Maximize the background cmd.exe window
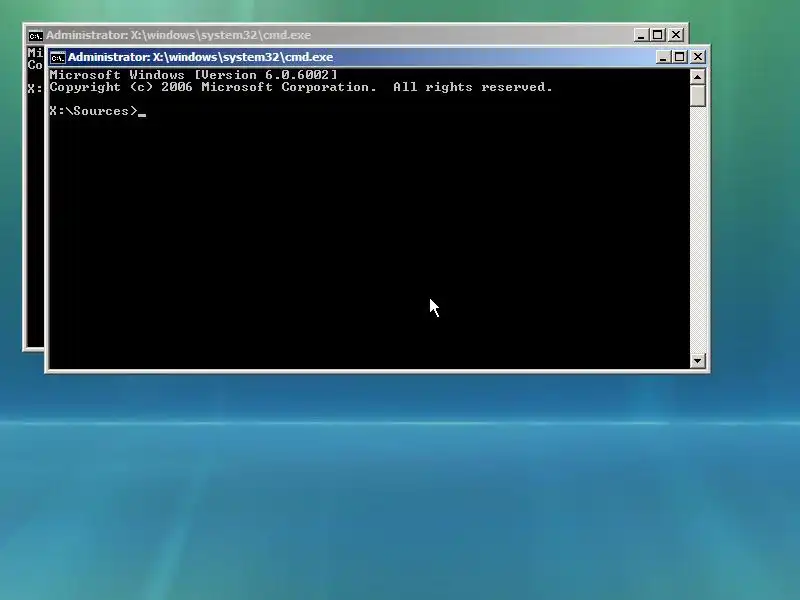800x600 pixels. pos(658,35)
